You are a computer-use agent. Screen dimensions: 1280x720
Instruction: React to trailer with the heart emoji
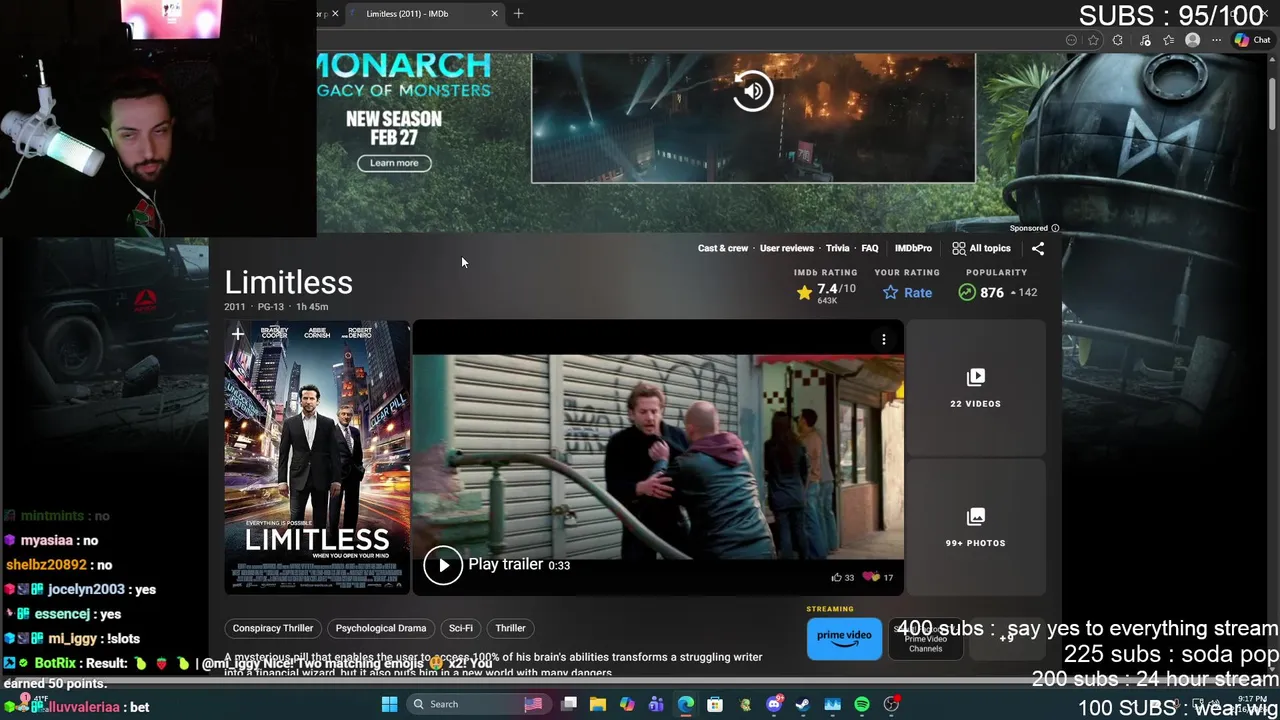point(878,577)
